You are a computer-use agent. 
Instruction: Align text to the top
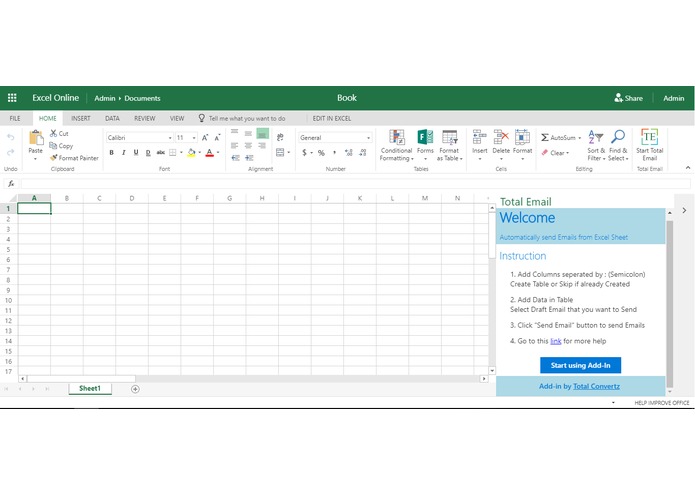234,132
